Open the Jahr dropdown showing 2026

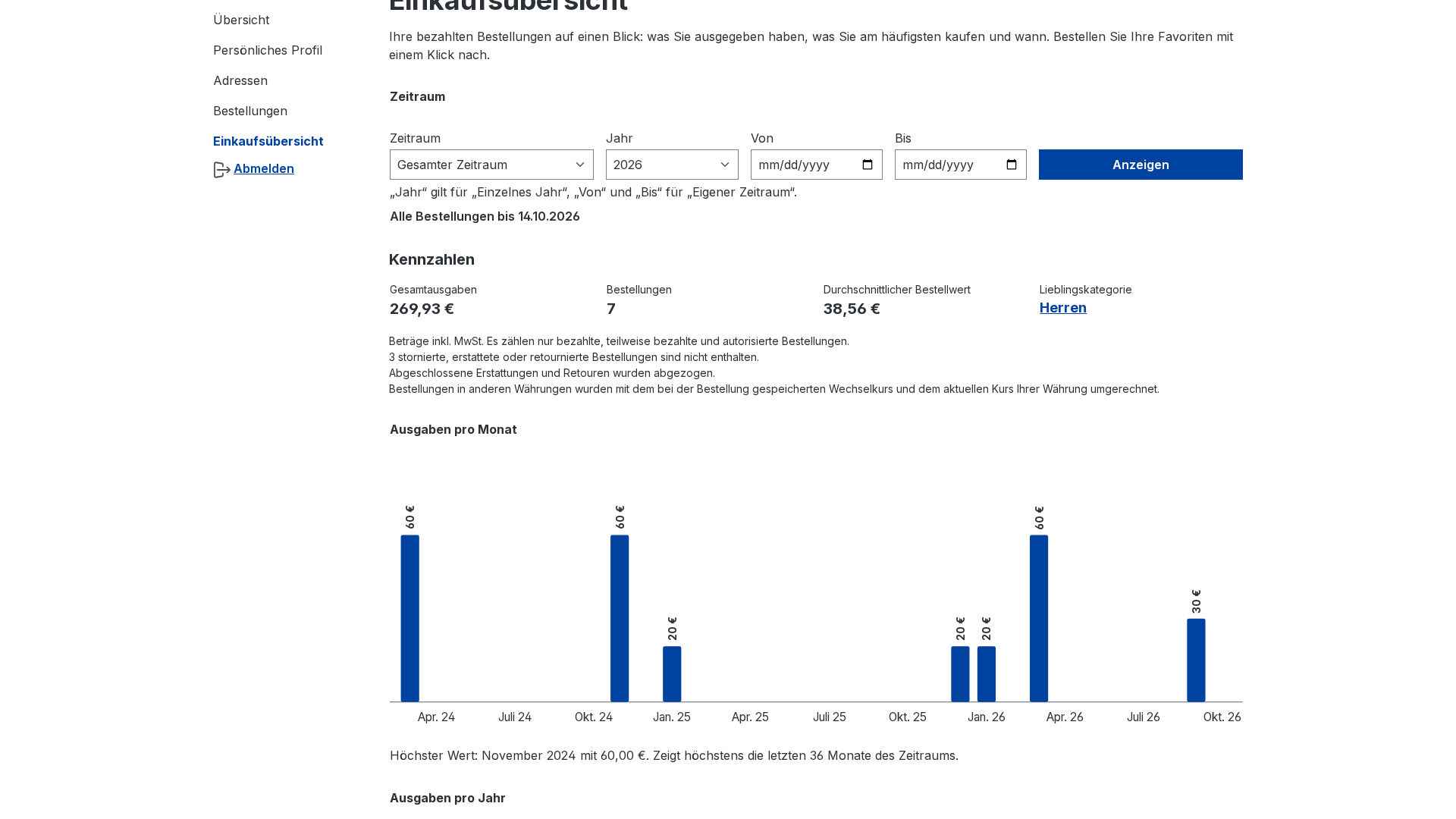[x=672, y=165]
